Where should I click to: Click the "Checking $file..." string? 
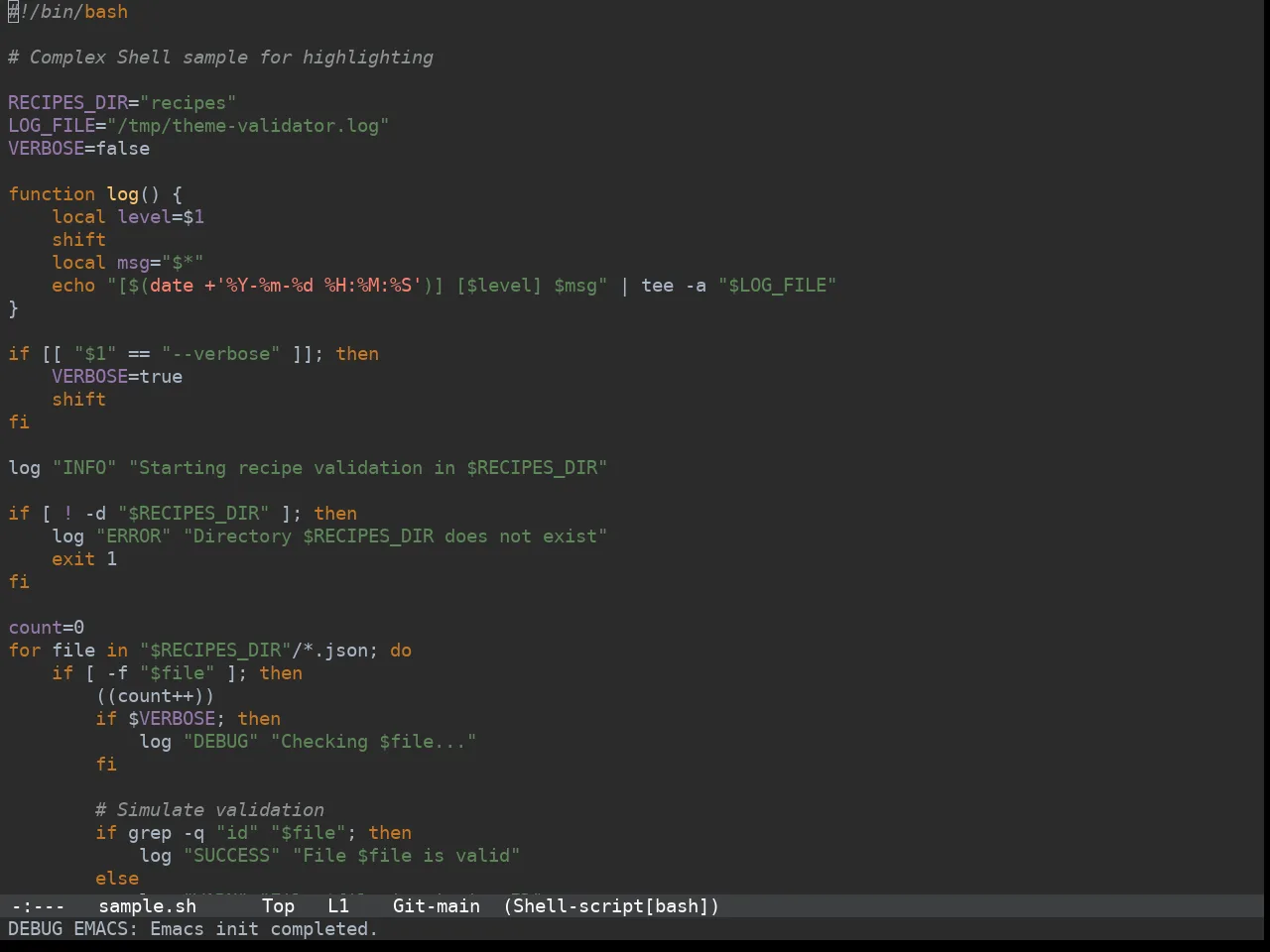374,742
